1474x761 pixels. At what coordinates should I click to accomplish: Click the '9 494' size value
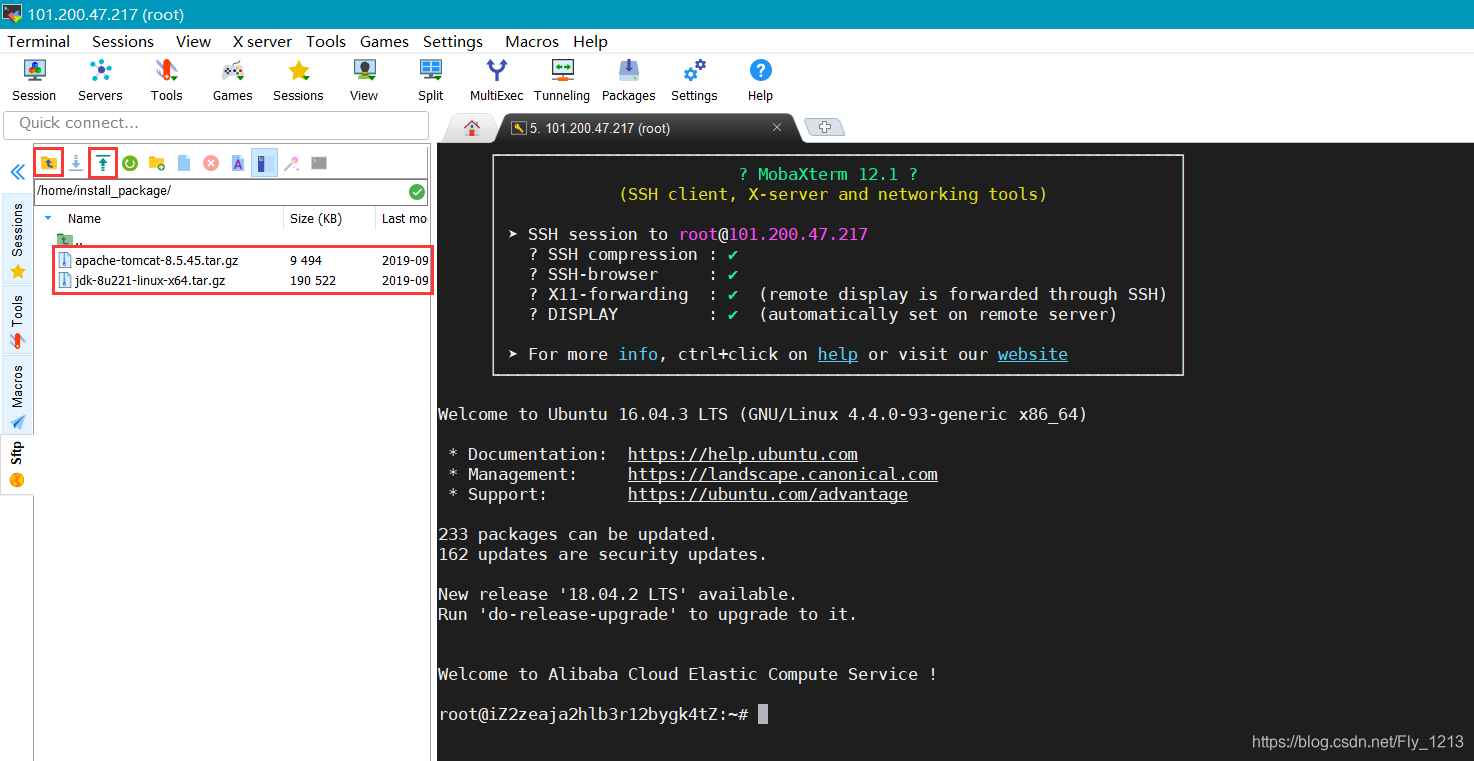pyautogui.click(x=306, y=260)
